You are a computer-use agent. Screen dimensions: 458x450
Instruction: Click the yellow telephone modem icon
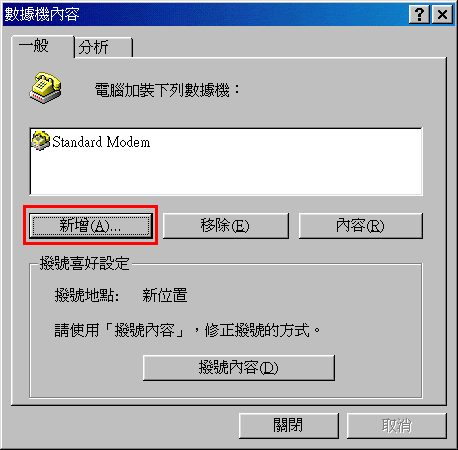[45, 87]
